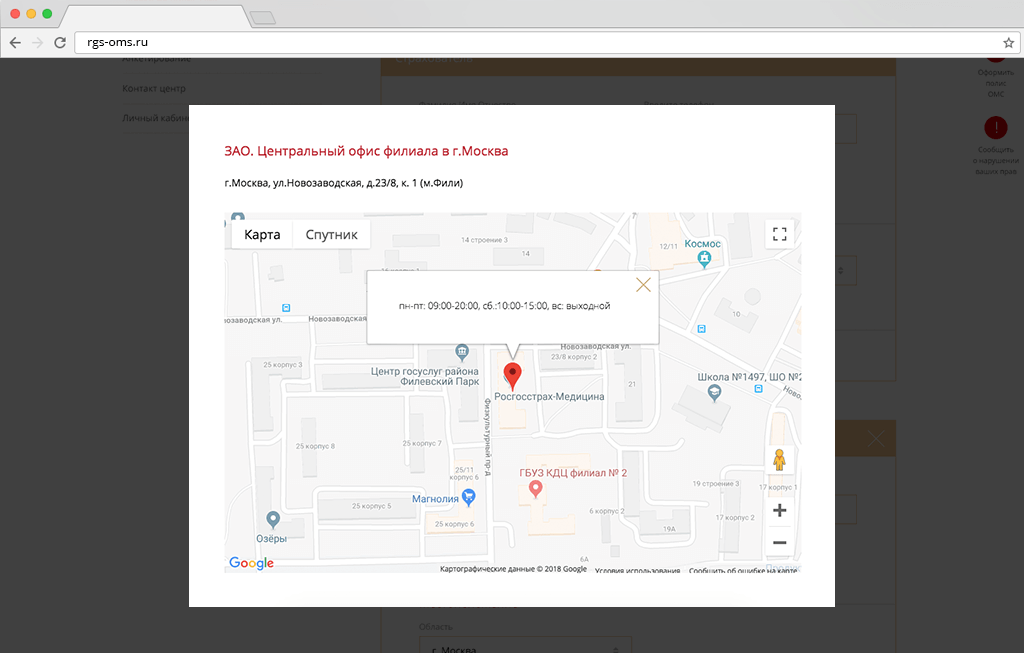The height and width of the screenshot is (653, 1024).
Task: Open the Google logo link on map
Action: click(x=251, y=564)
